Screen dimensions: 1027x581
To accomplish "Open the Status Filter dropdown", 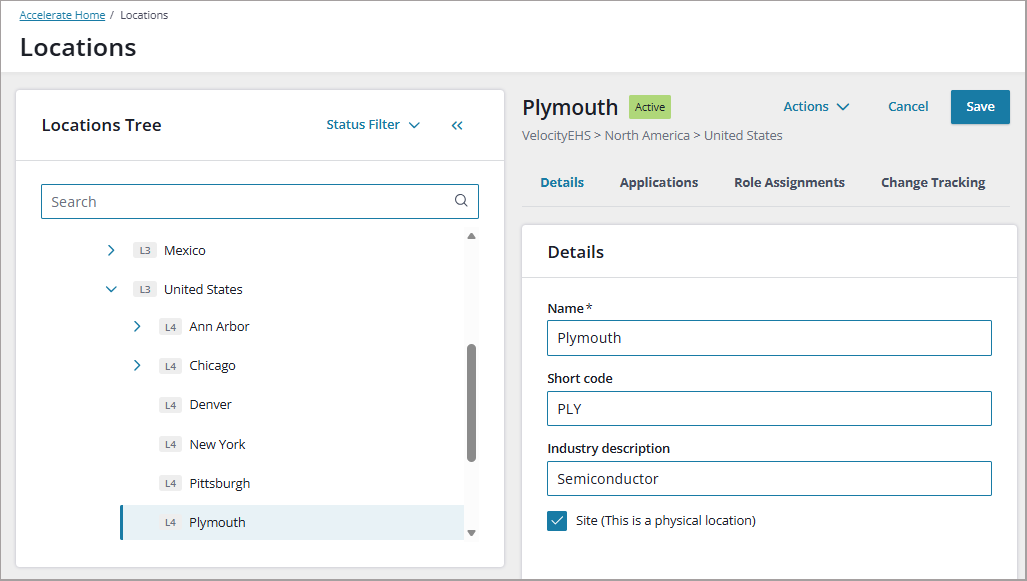I will tap(373, 124).
